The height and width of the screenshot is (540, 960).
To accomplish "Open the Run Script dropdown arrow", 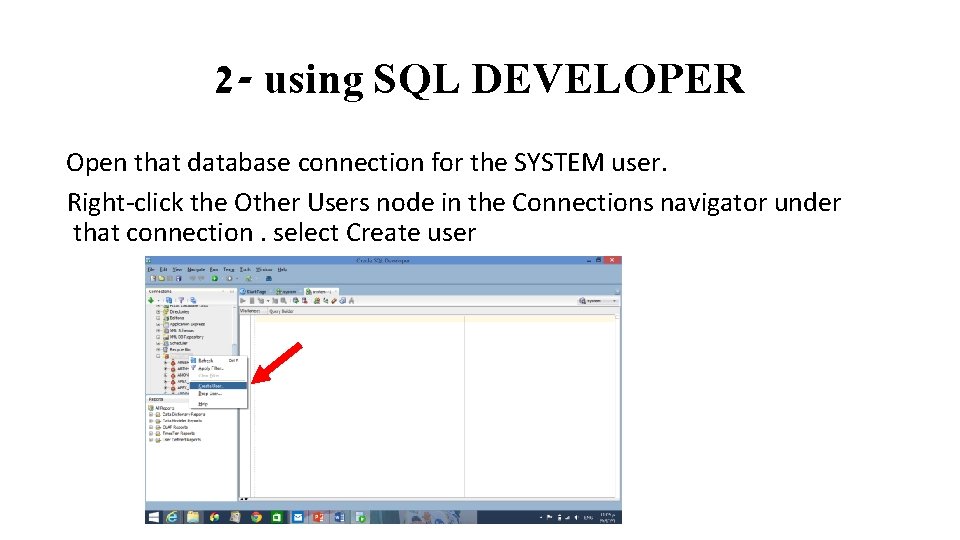I will 268,301.
